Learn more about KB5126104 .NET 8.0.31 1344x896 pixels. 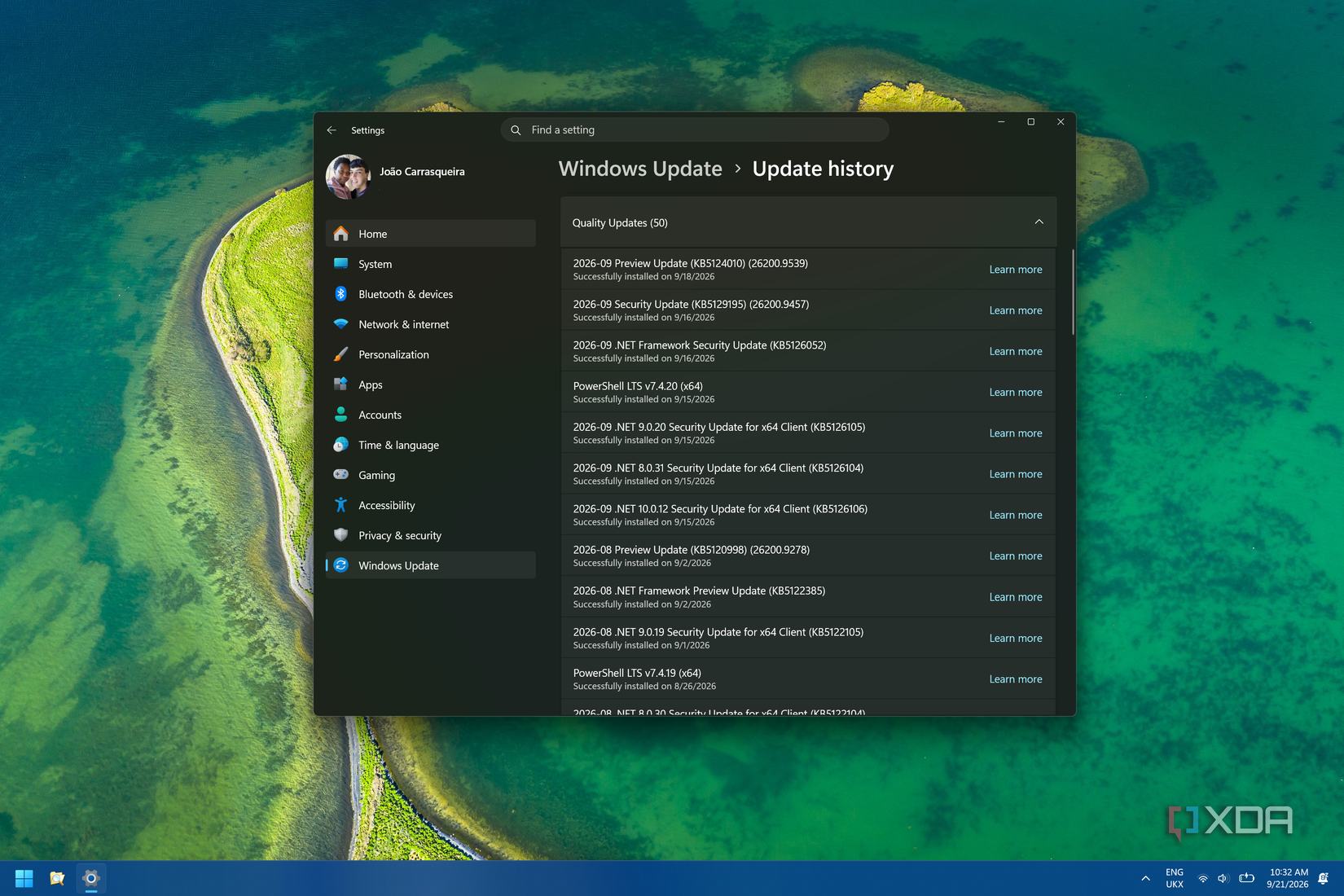click(x=1016, y=474)
